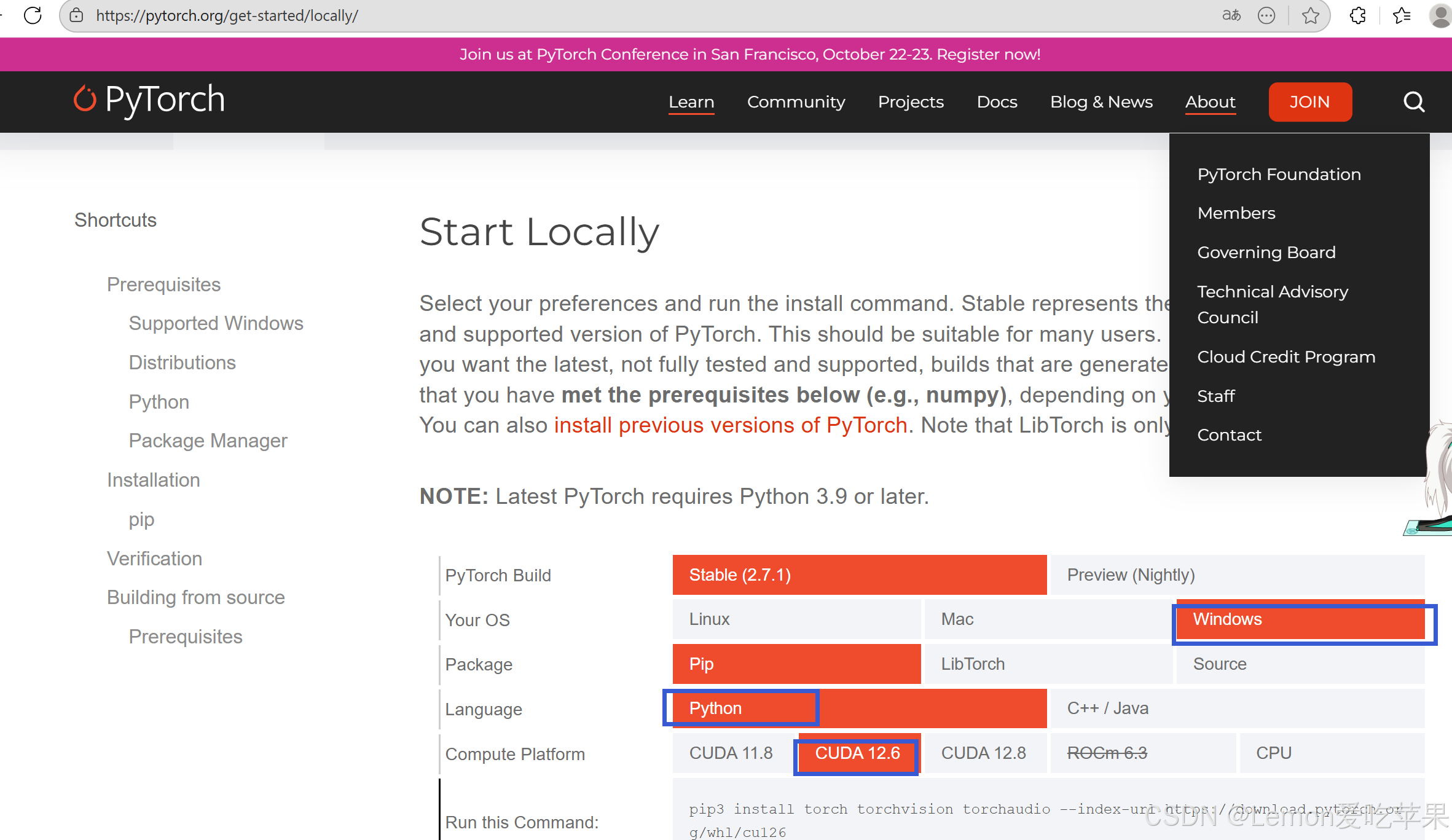Go to first Prerequisites shortcut
The width and height of the screenshot is (1452, 840).
163,285
